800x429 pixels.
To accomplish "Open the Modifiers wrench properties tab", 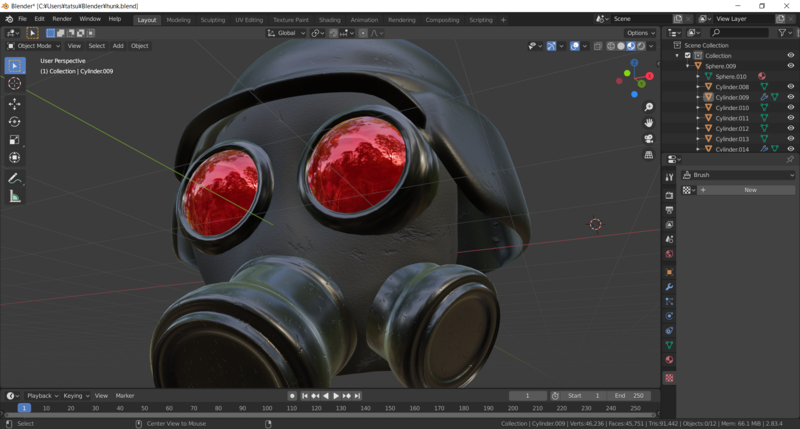I will click(x=669, y=287).
